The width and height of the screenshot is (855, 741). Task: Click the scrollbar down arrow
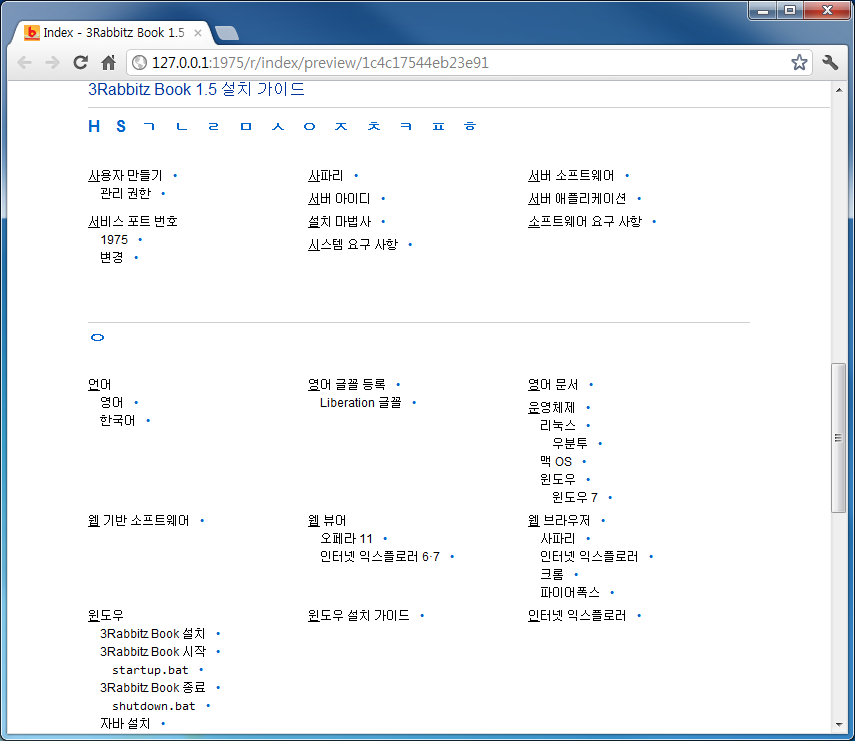[x=839, y=725]
